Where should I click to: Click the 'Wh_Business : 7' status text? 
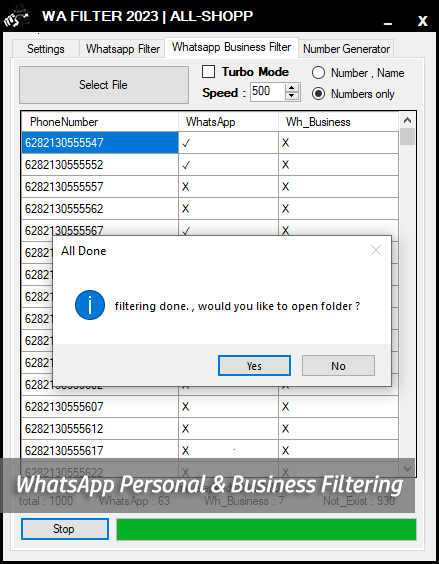pyautogui.click(x=244, y=501)
